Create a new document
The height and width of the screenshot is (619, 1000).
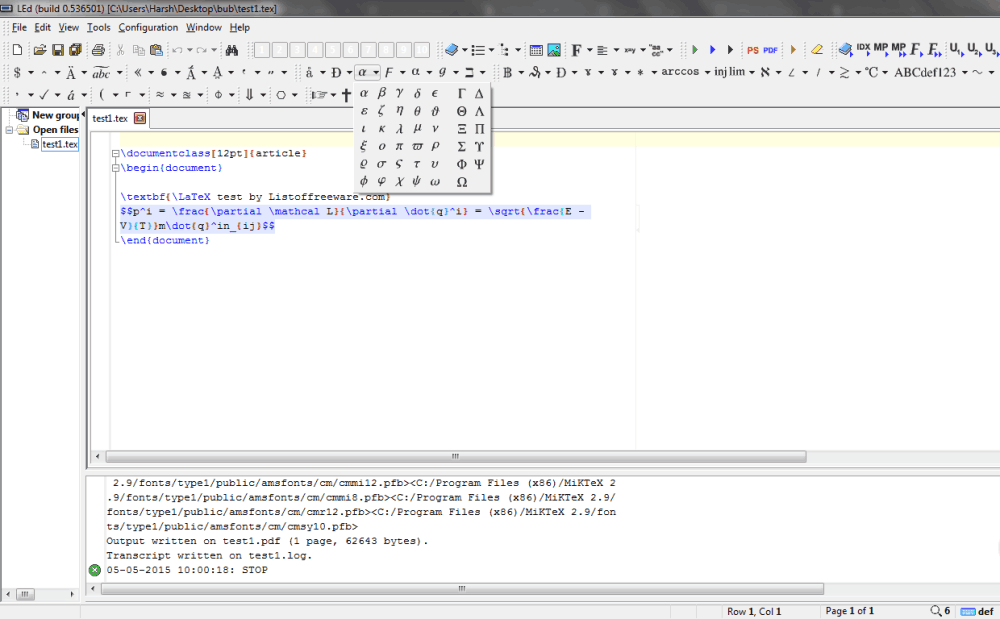tap(18, 50)
